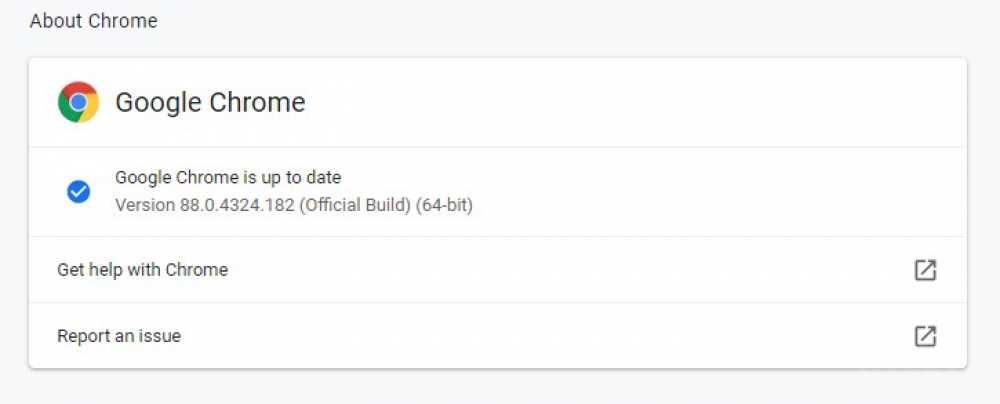Click gray page background below the card

[497, 387]
